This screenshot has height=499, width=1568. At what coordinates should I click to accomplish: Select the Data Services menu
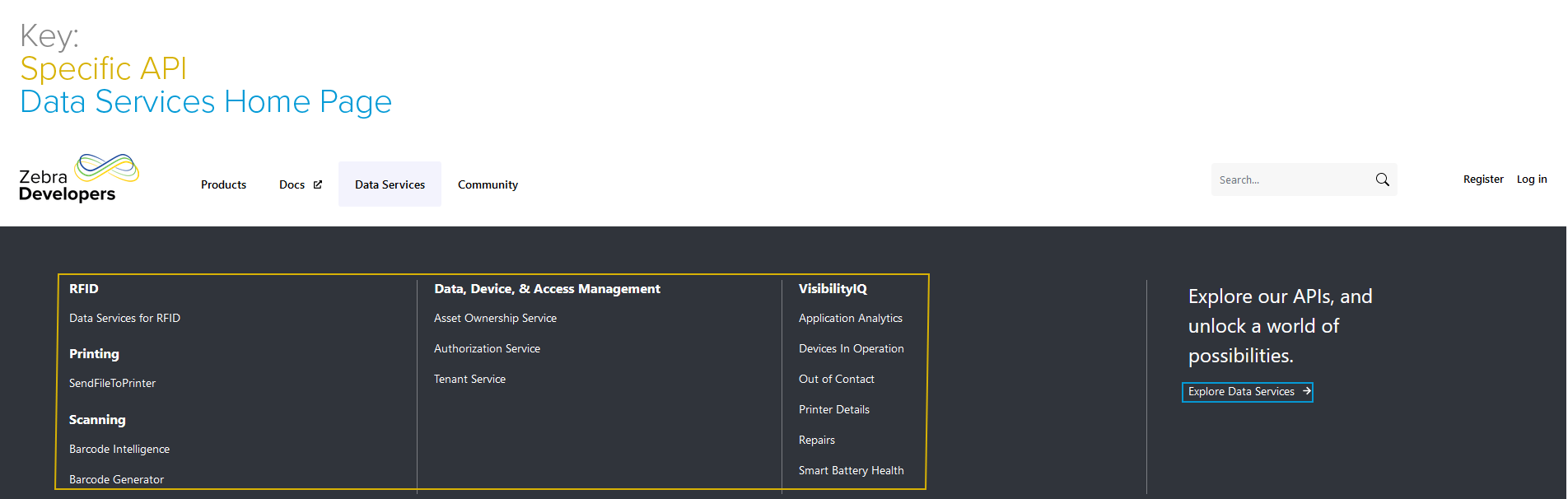[x=390, y=184]
